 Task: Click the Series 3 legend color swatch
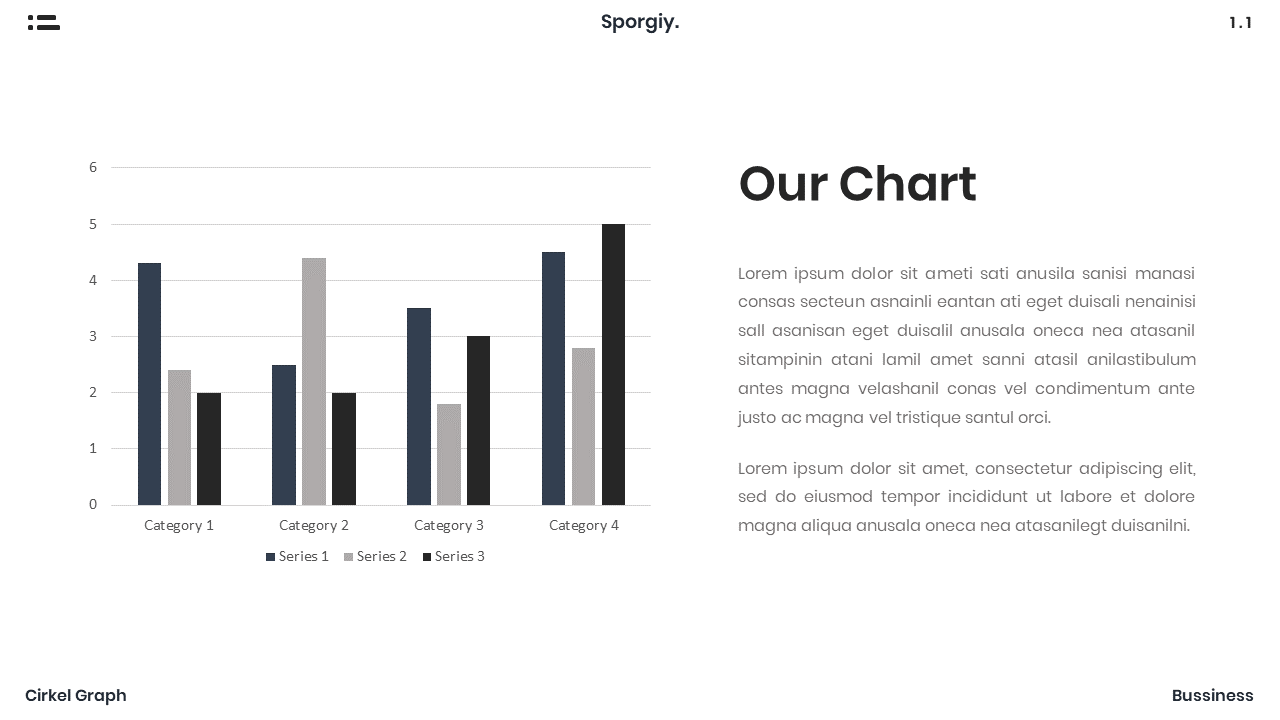pos(427,557)
